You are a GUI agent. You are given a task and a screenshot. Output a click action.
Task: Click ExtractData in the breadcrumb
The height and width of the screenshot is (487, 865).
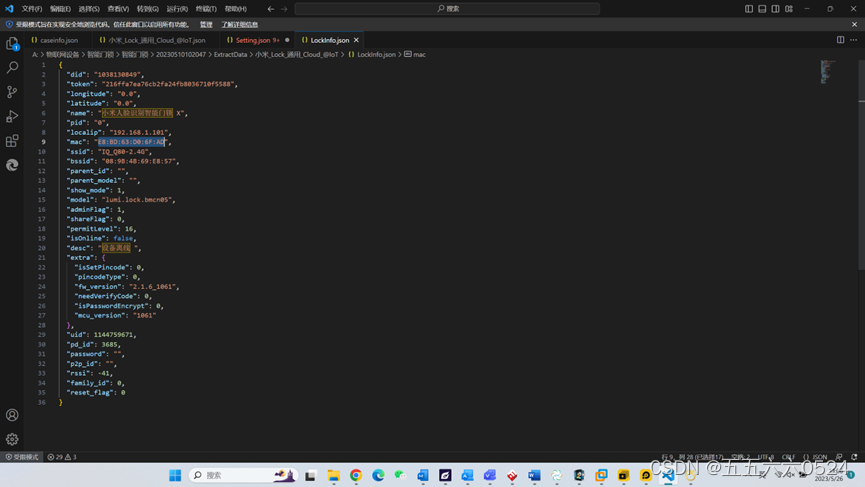pos(230,55)
